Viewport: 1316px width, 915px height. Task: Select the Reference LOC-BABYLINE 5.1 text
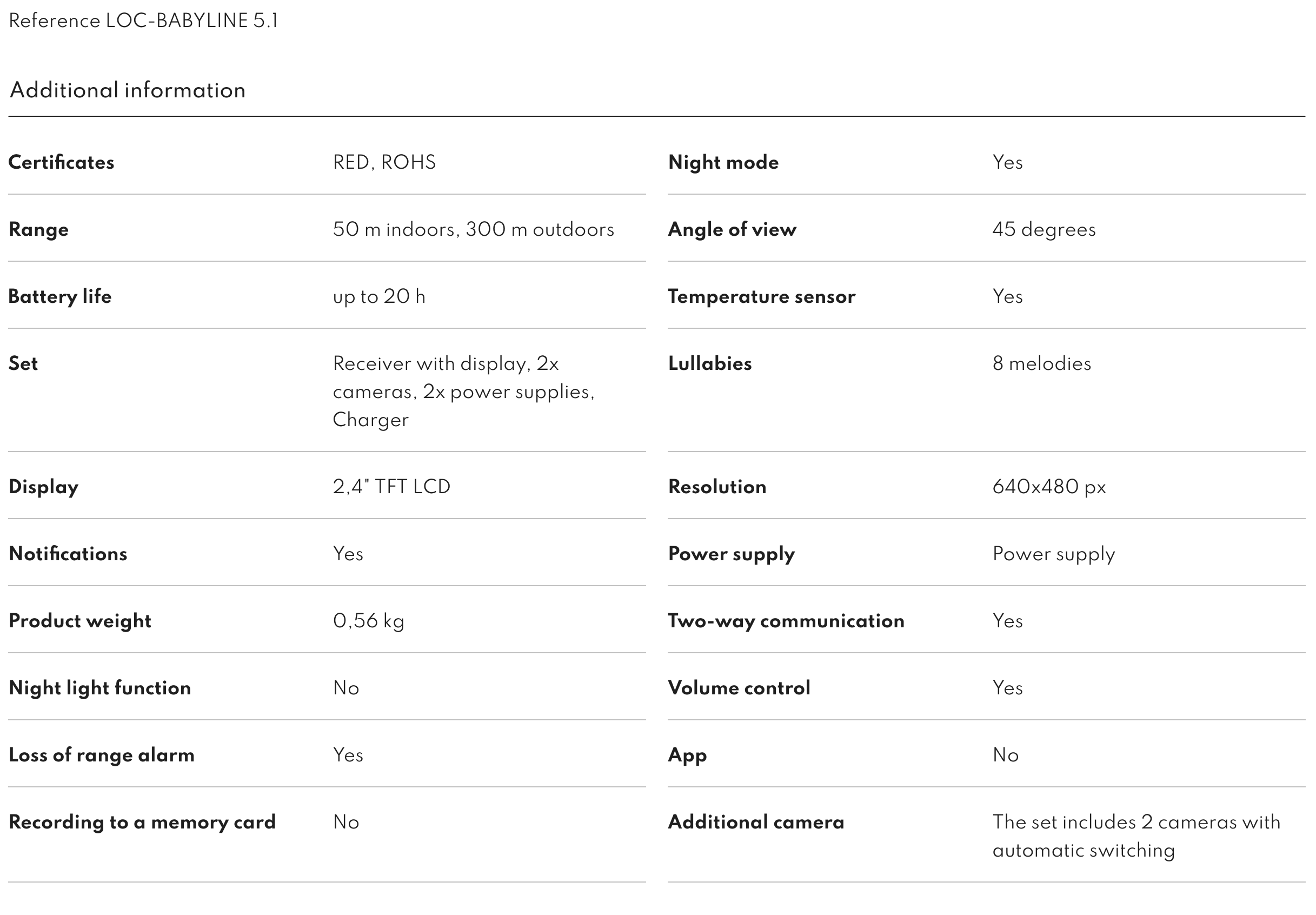tap(143, 21)
